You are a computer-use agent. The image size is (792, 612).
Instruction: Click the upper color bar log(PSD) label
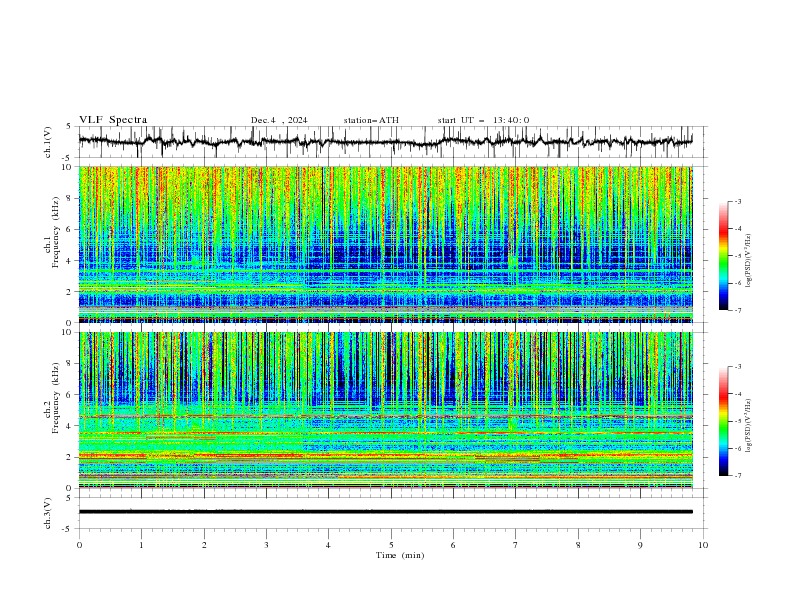pos(749,261)
